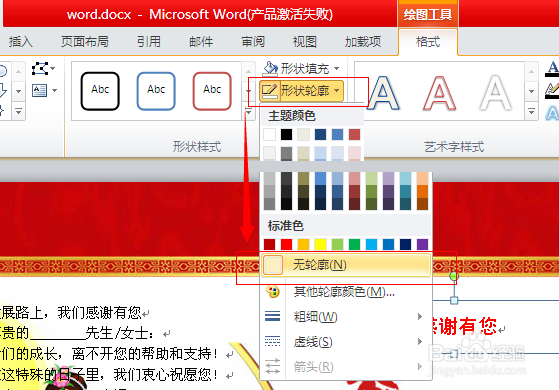Expand the shapes gallery More button
This screenshot has height=390, width=559.
click(x=19, y=112)
